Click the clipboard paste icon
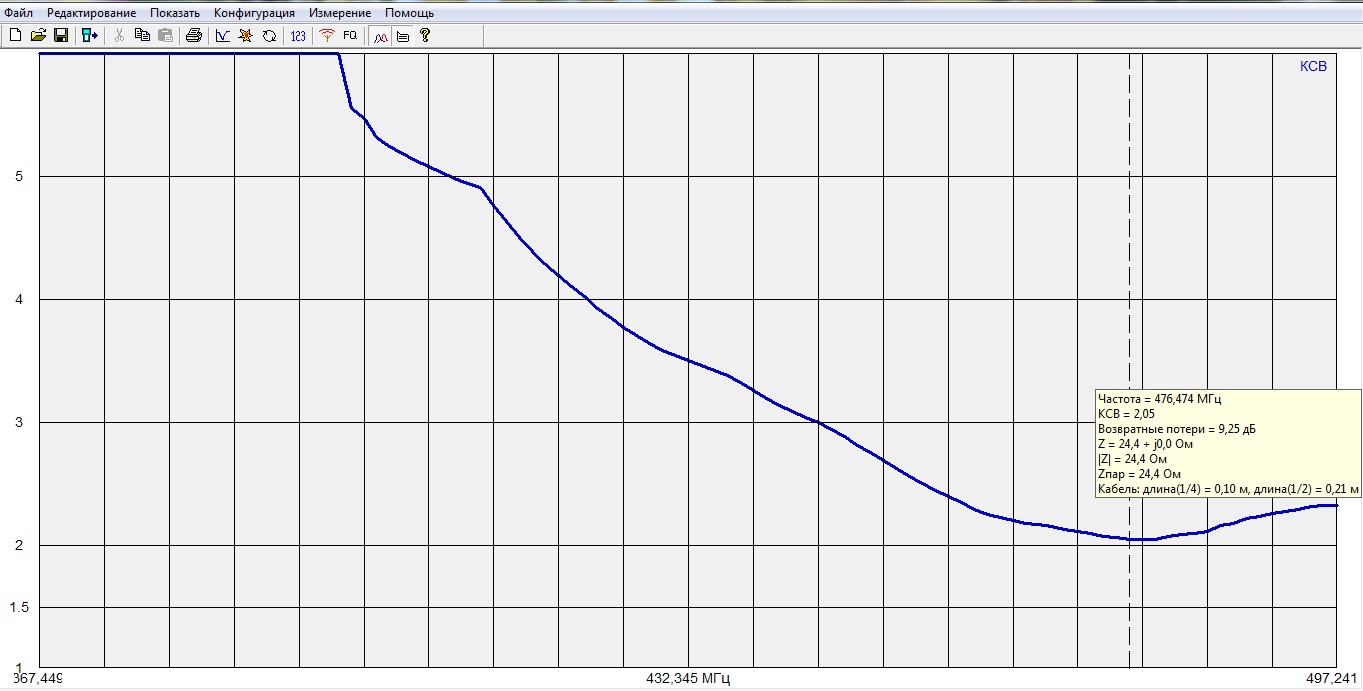1363x691 pixels. click(165, 35)
